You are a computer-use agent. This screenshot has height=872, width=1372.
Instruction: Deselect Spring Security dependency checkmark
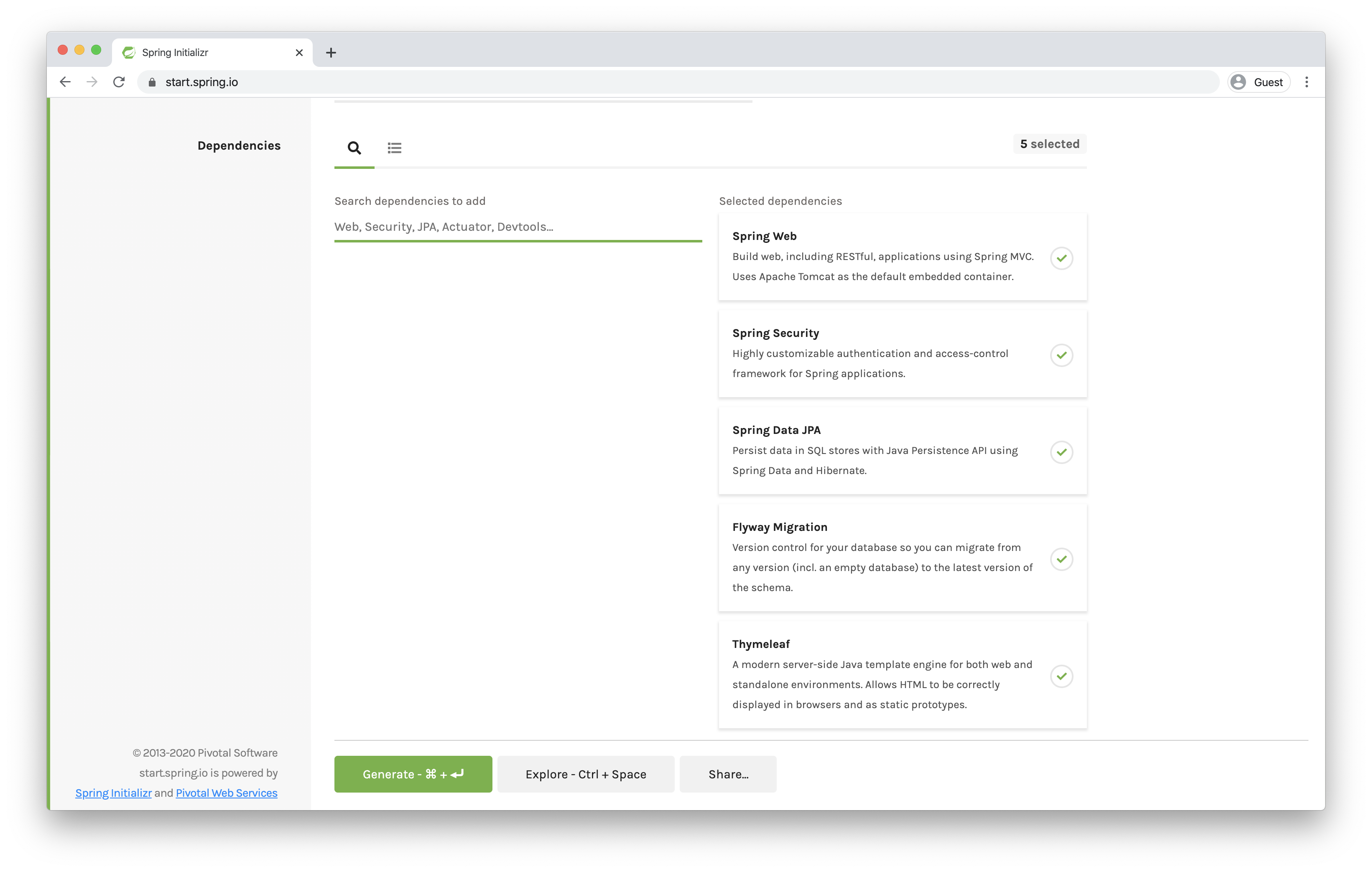coord(1061,355)
